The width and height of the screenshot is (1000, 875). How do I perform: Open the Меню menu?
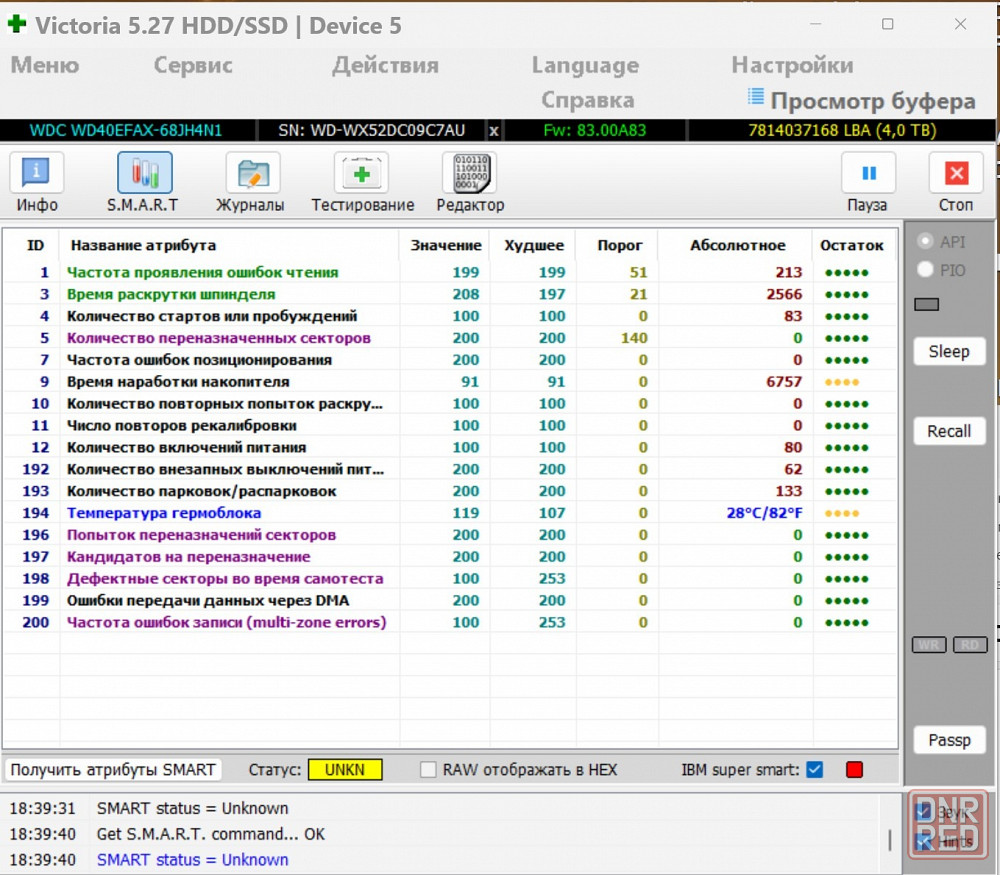[x=45, y=66]
